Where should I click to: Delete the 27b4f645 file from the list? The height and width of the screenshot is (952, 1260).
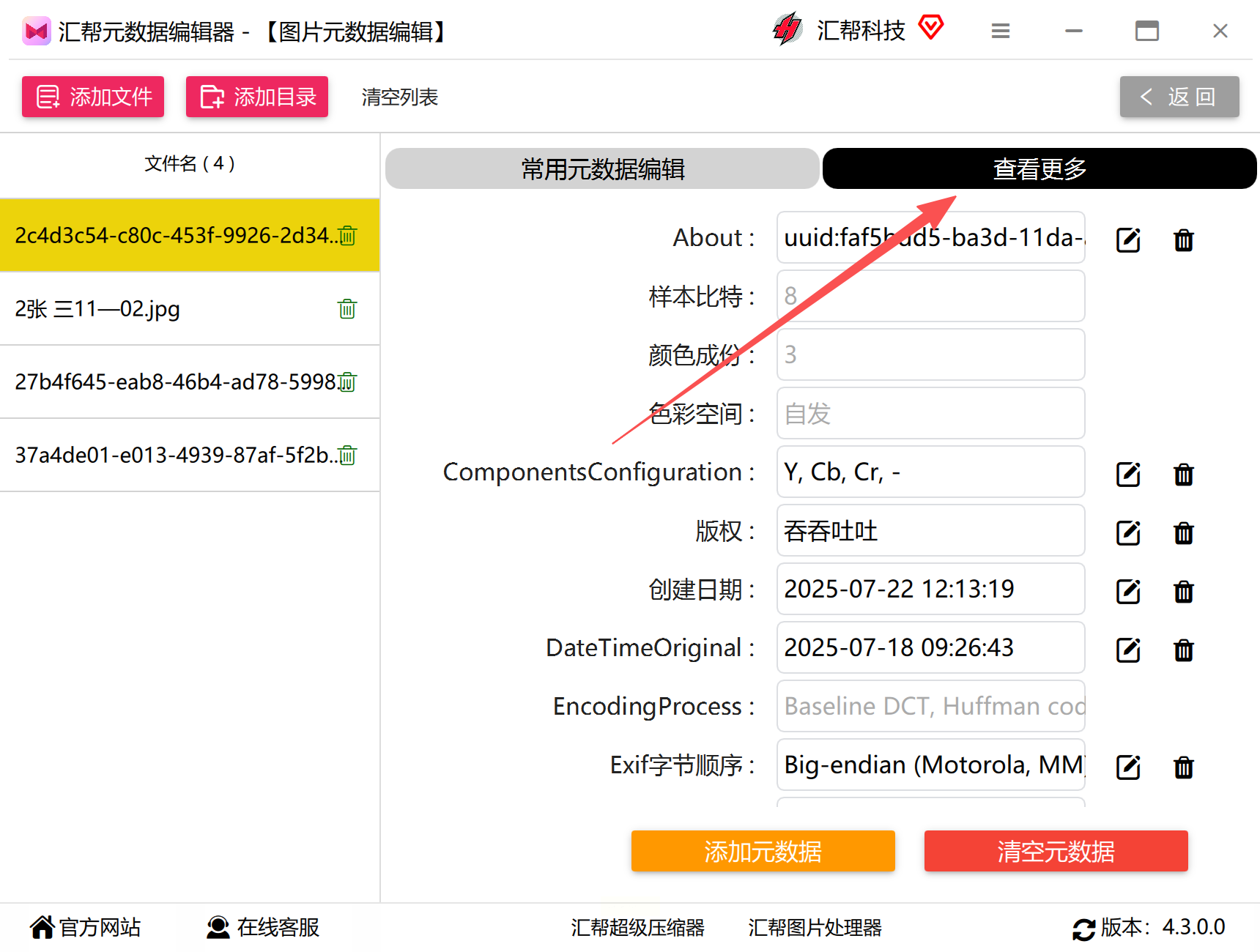[347, 382]
